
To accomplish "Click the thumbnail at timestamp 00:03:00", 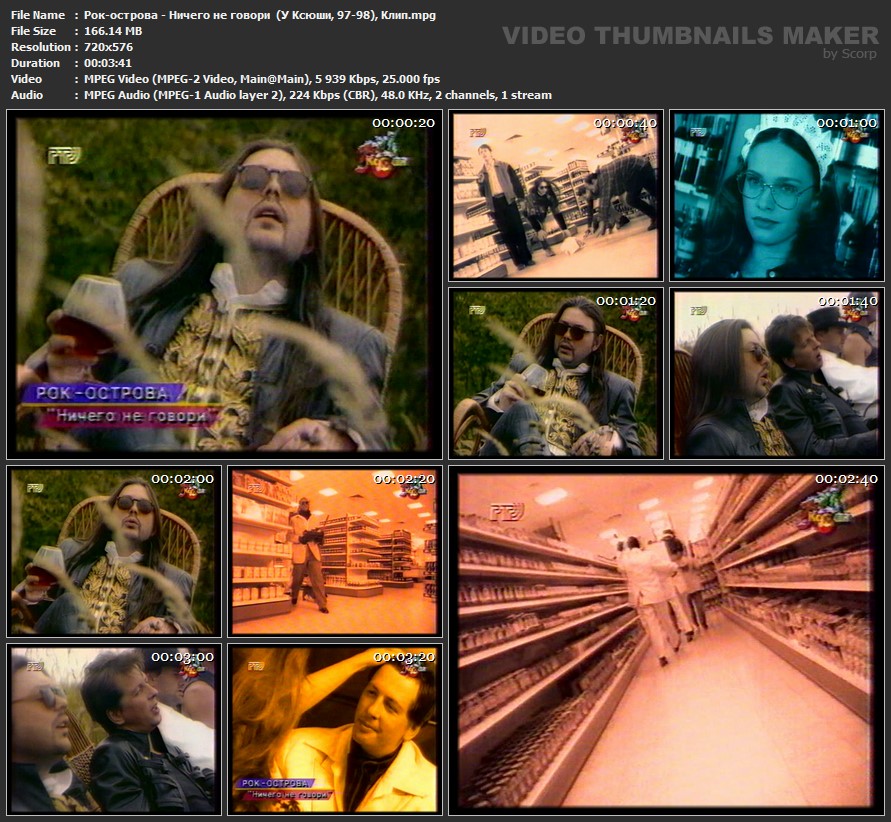I will [x=113, y=729].
